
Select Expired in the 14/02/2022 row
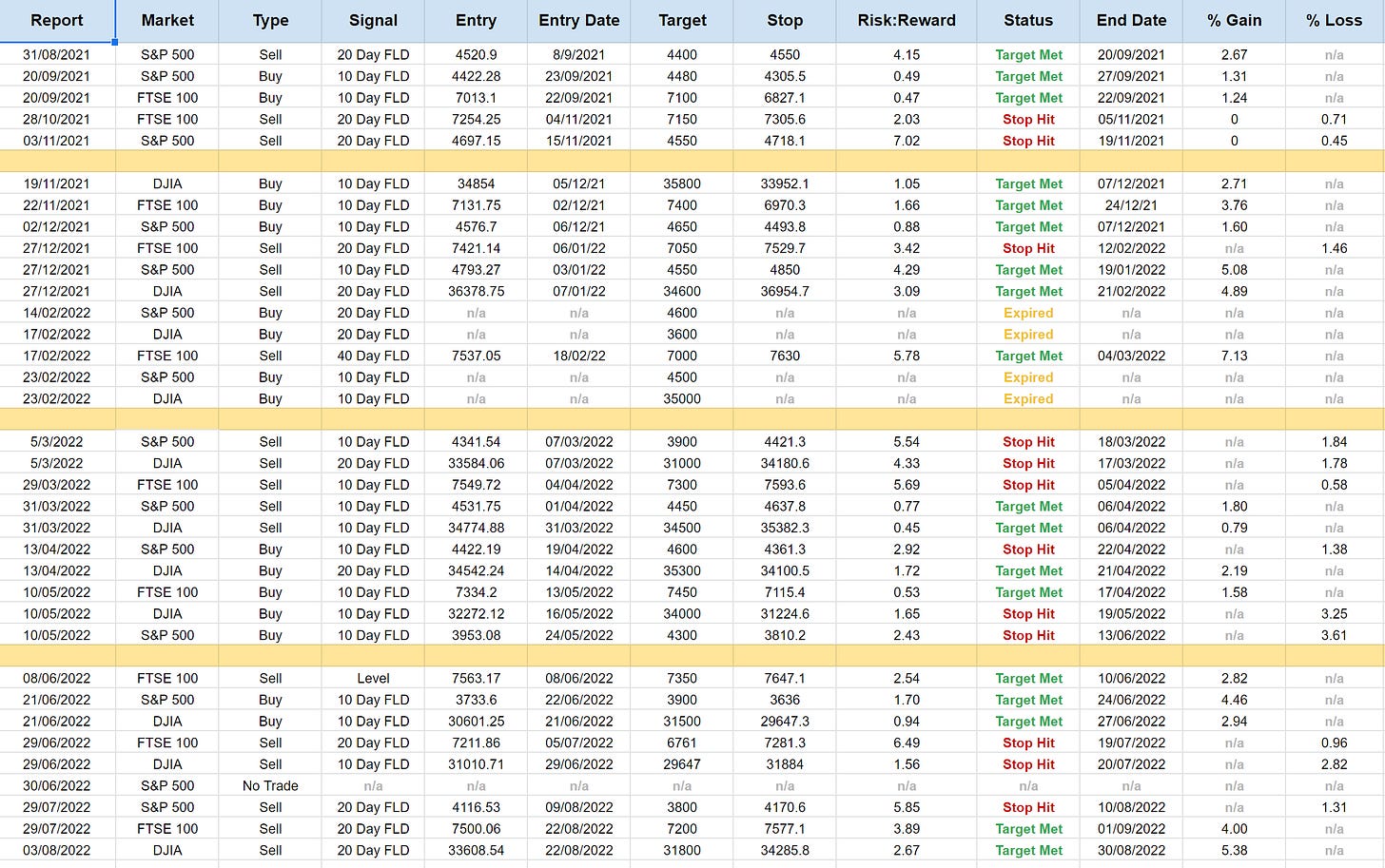[x=1028, y=313]
